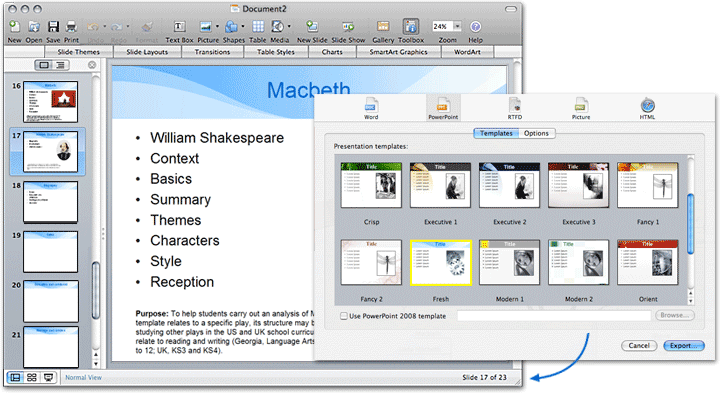The height and width of the screenshot is (394, 721).
Task: Select slide 20 thumbnail
Action: tap(50, 302)
